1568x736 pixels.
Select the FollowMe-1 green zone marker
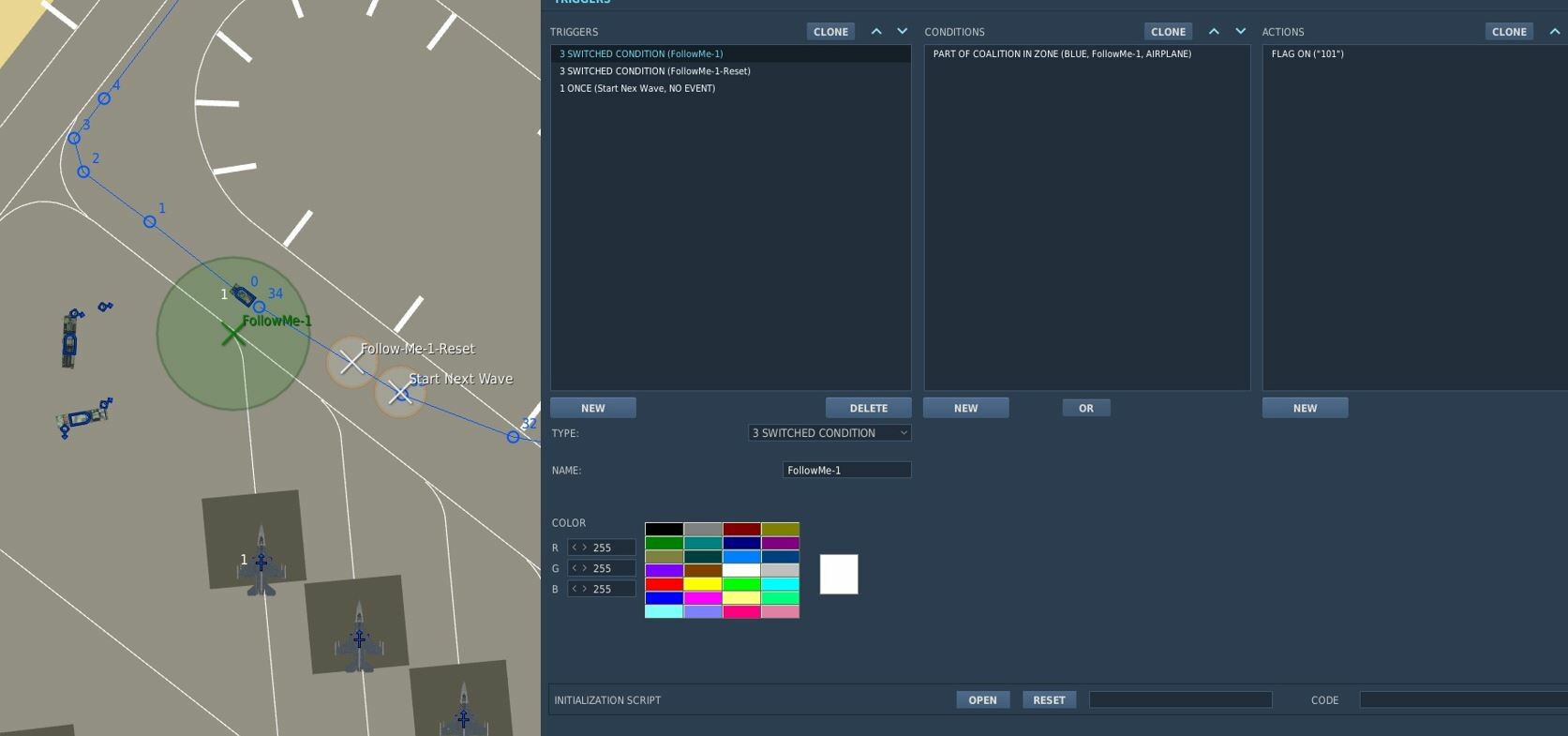[x=233, y=334]
